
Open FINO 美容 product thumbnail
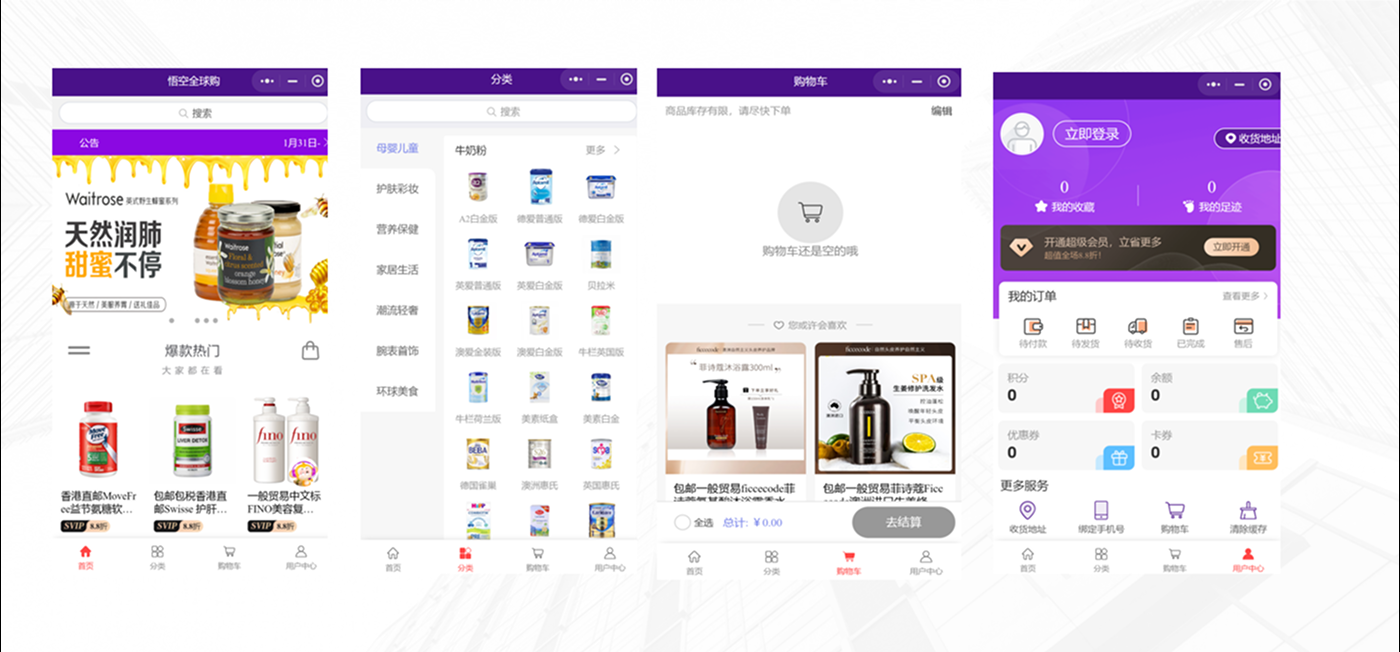click(285, 439)
